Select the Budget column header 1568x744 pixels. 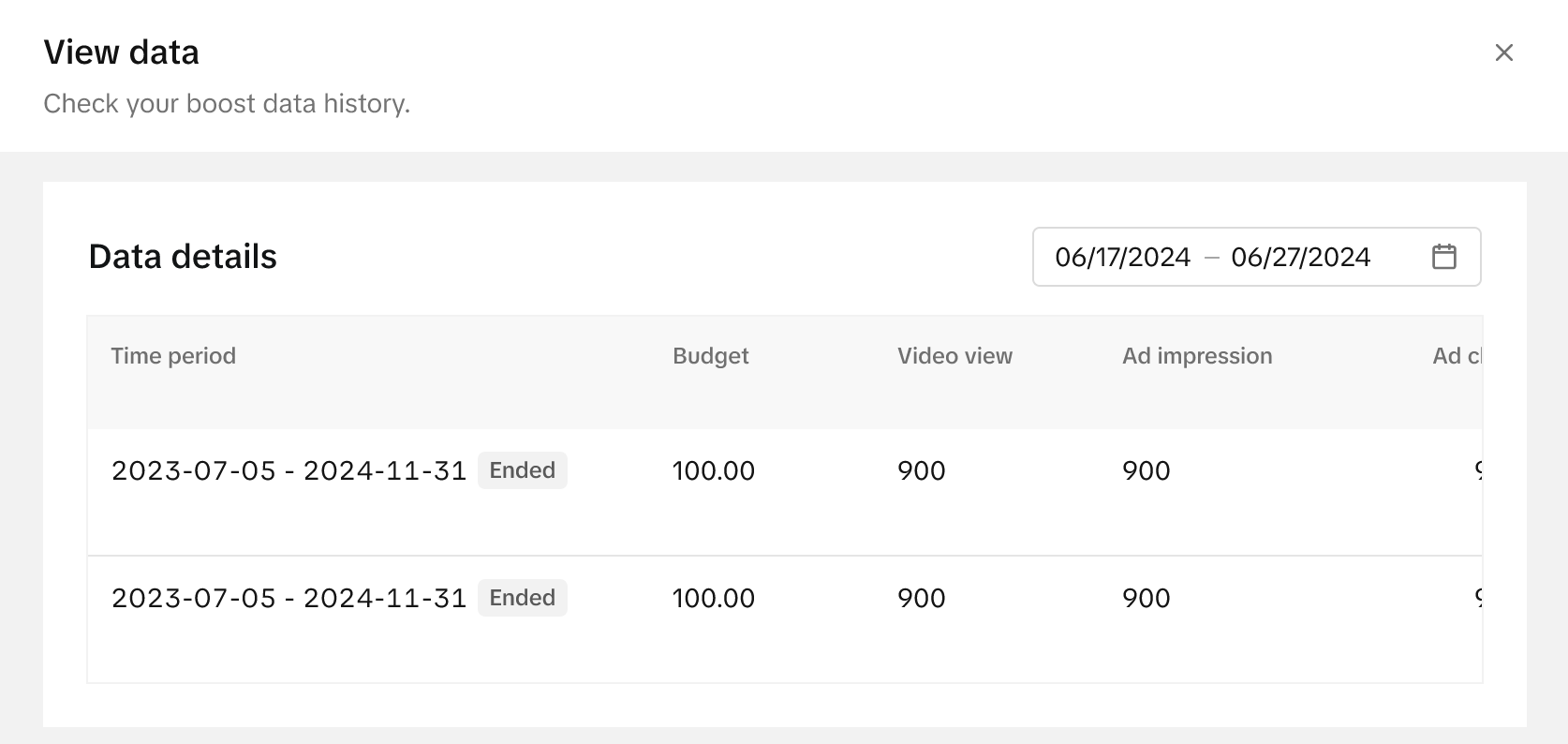pyautogui.click(x=710, y=356)
